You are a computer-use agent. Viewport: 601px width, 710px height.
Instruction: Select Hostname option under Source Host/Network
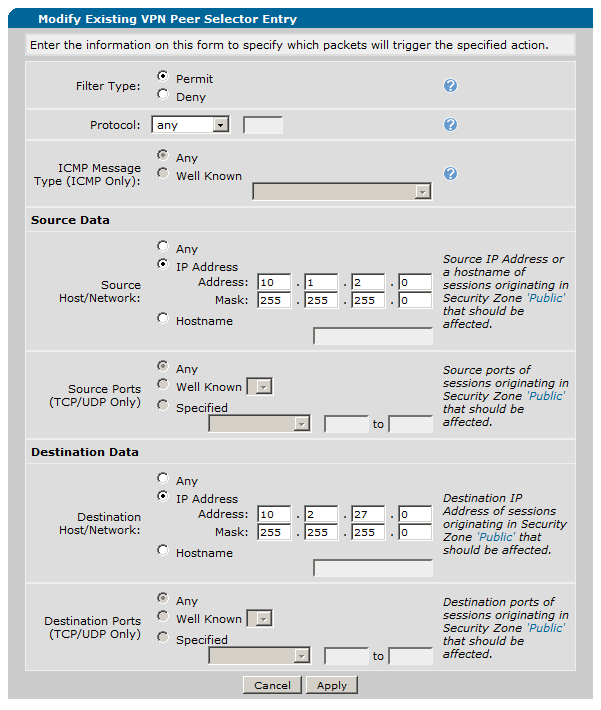point(163,320)
